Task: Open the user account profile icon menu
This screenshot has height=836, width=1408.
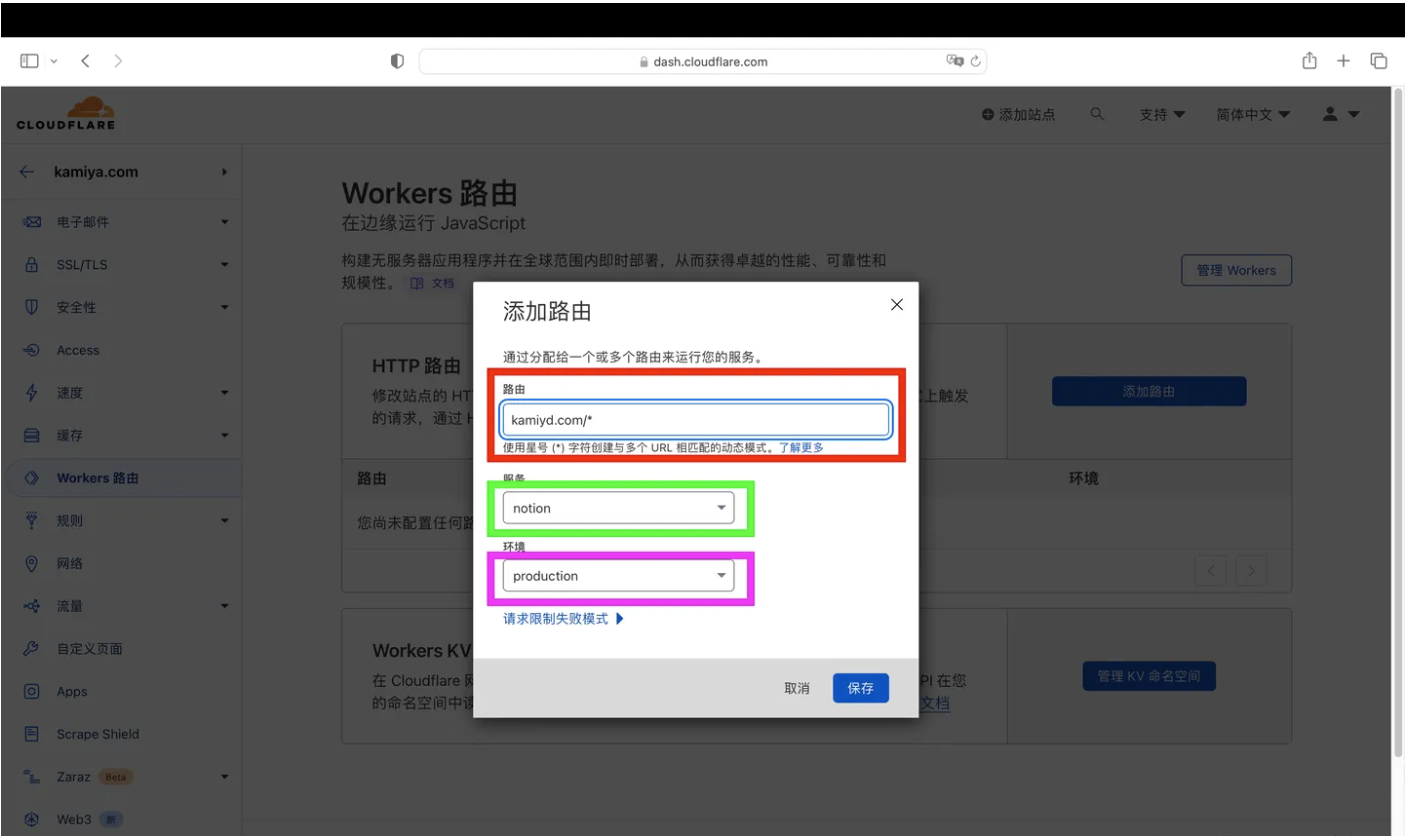Action: point(1340,114)
